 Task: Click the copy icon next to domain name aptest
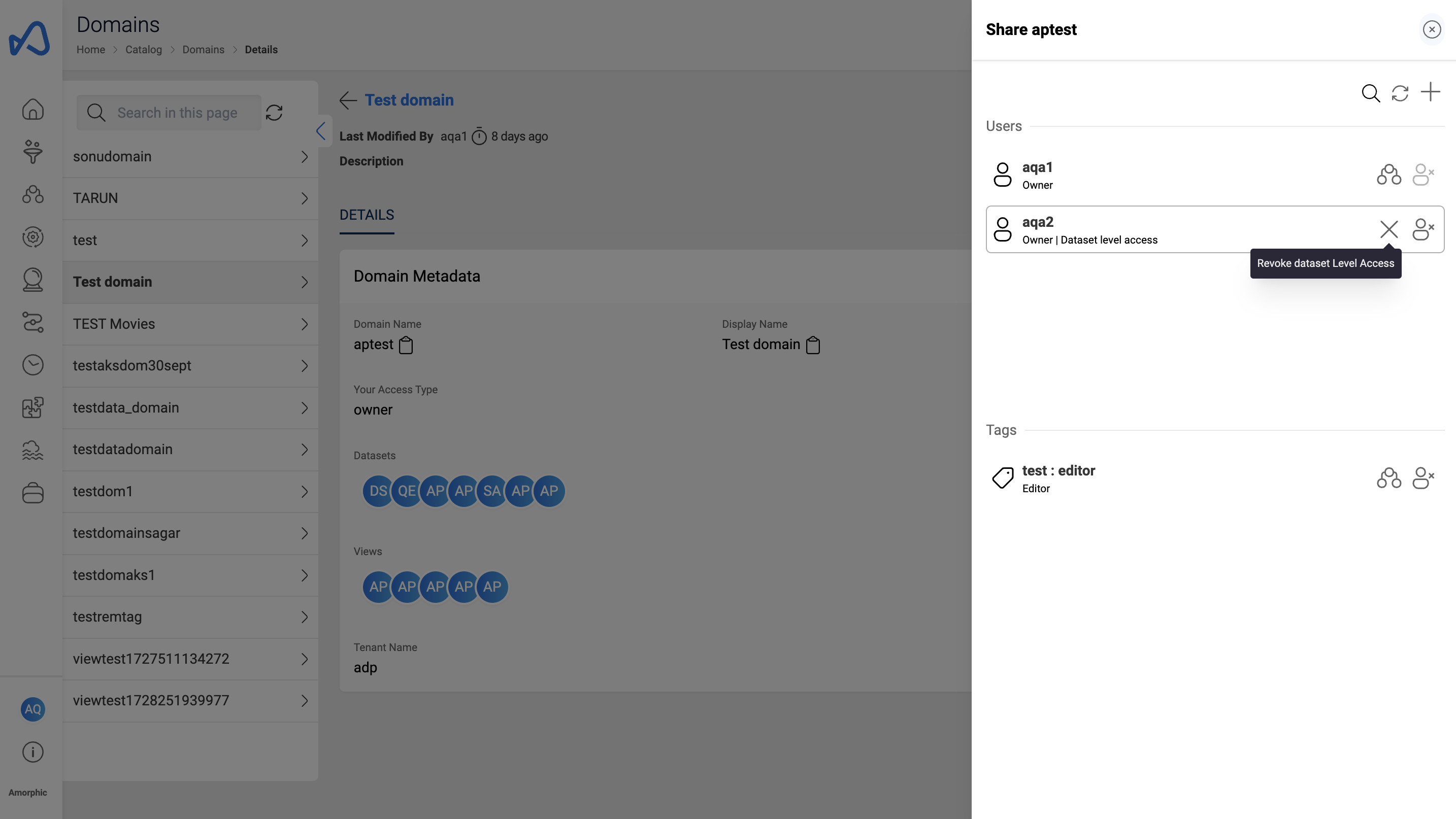pos(405,345)
